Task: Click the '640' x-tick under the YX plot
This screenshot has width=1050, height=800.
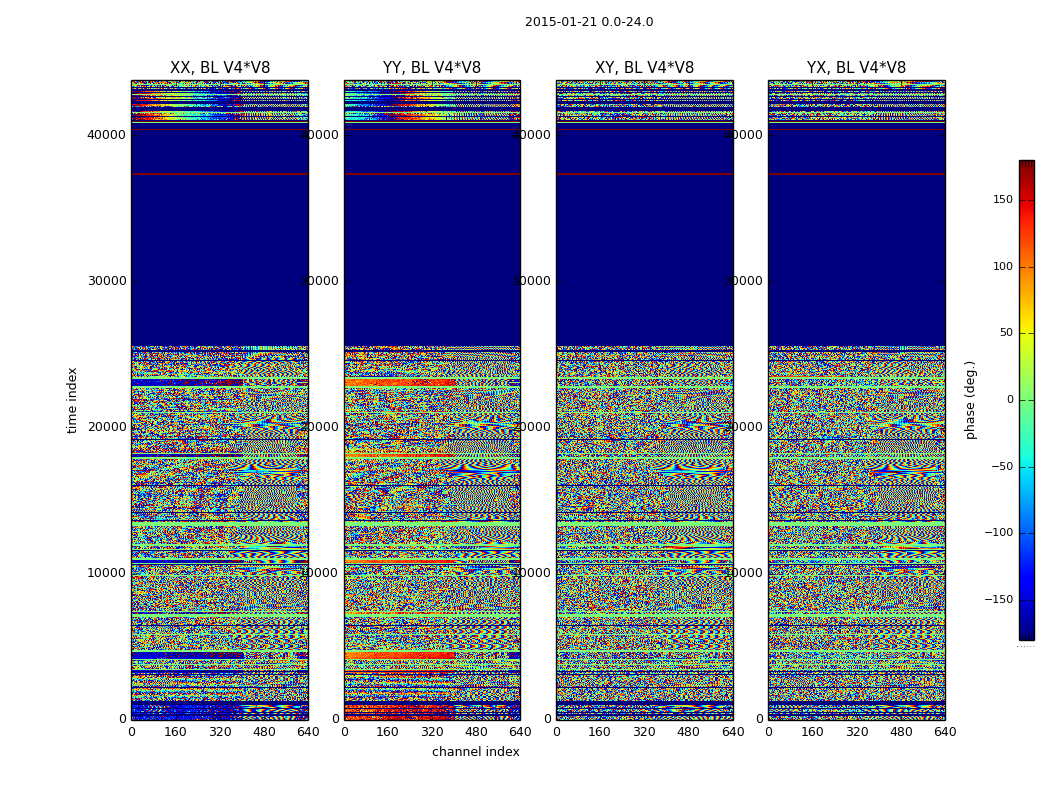Action: [x=945, y=732]
